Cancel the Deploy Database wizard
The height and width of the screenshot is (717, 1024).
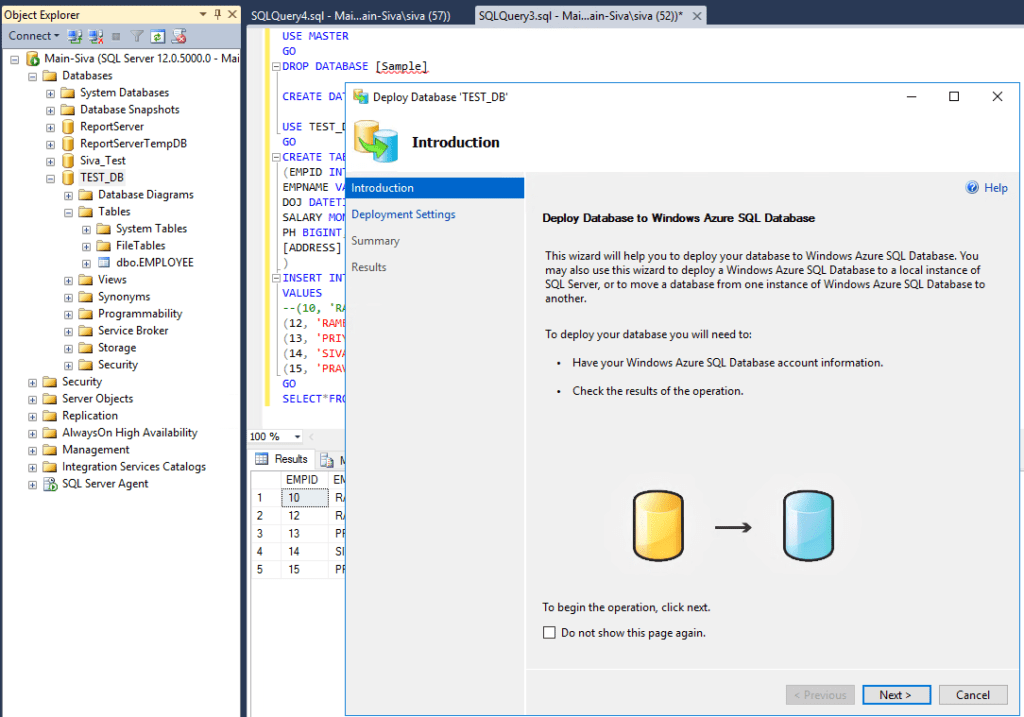(x=972, y=695)
